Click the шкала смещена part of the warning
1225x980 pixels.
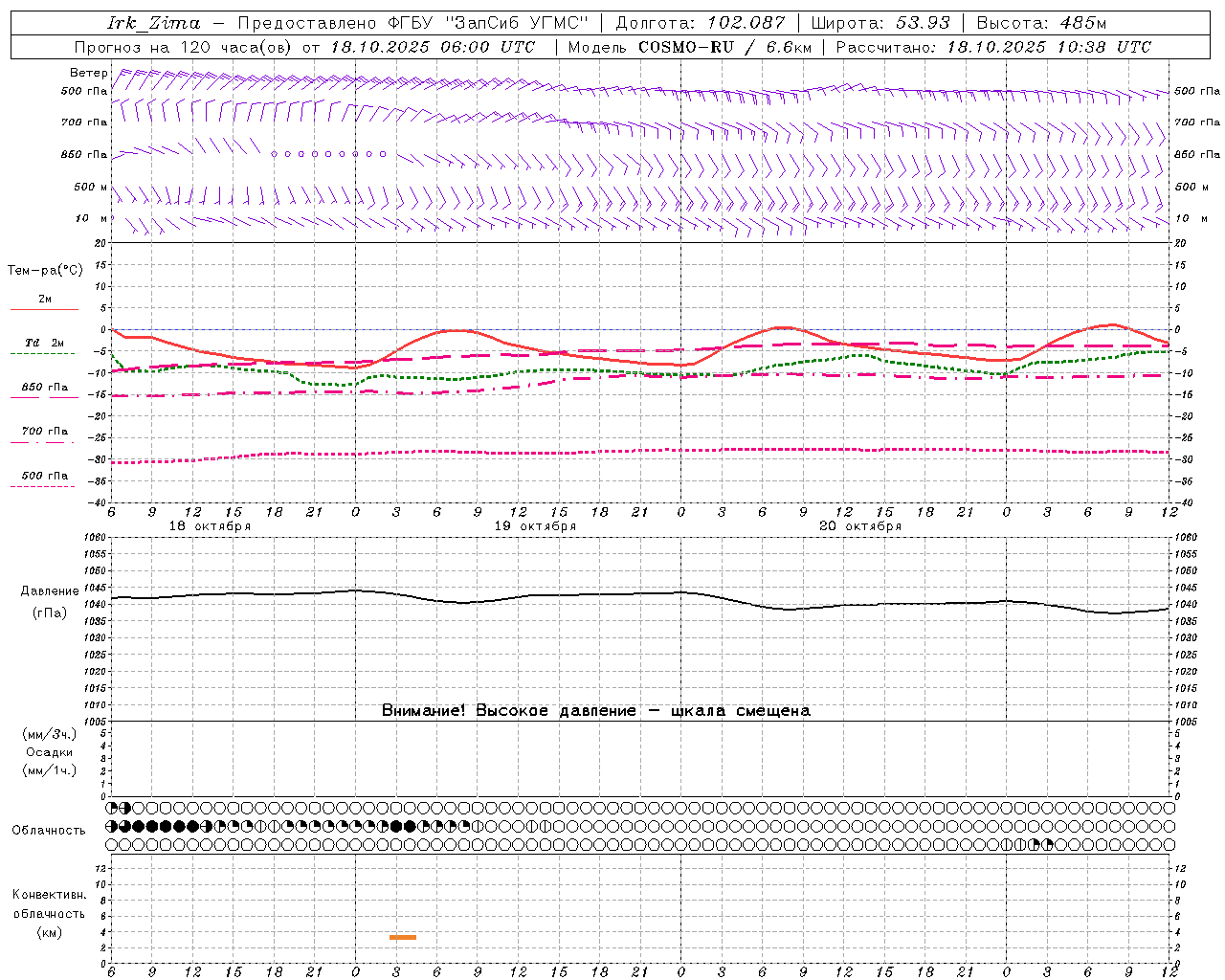(x=741, y=711)
